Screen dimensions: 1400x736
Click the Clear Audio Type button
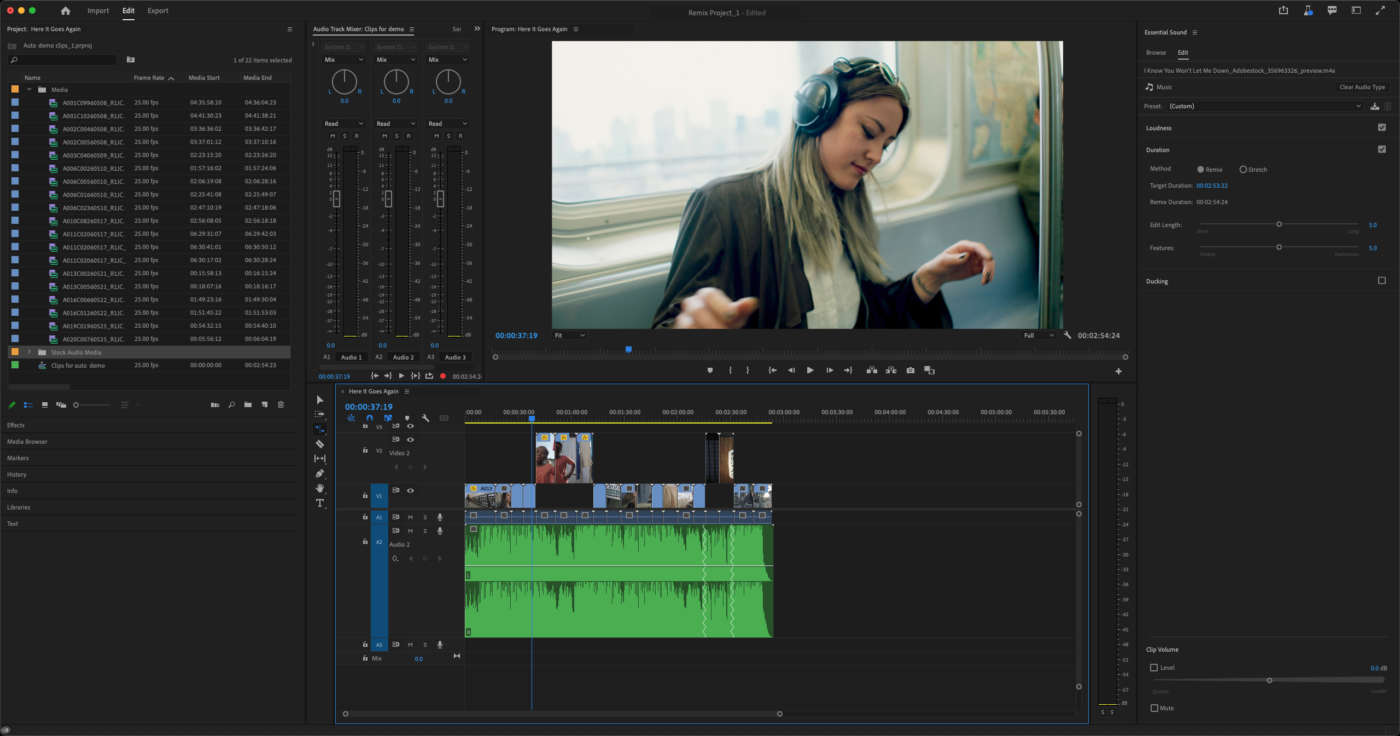click(x=1361, y=87)
